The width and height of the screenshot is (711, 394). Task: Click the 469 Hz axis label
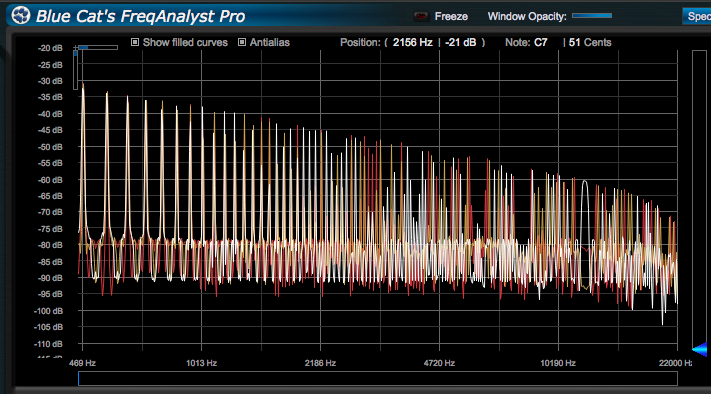82,363
